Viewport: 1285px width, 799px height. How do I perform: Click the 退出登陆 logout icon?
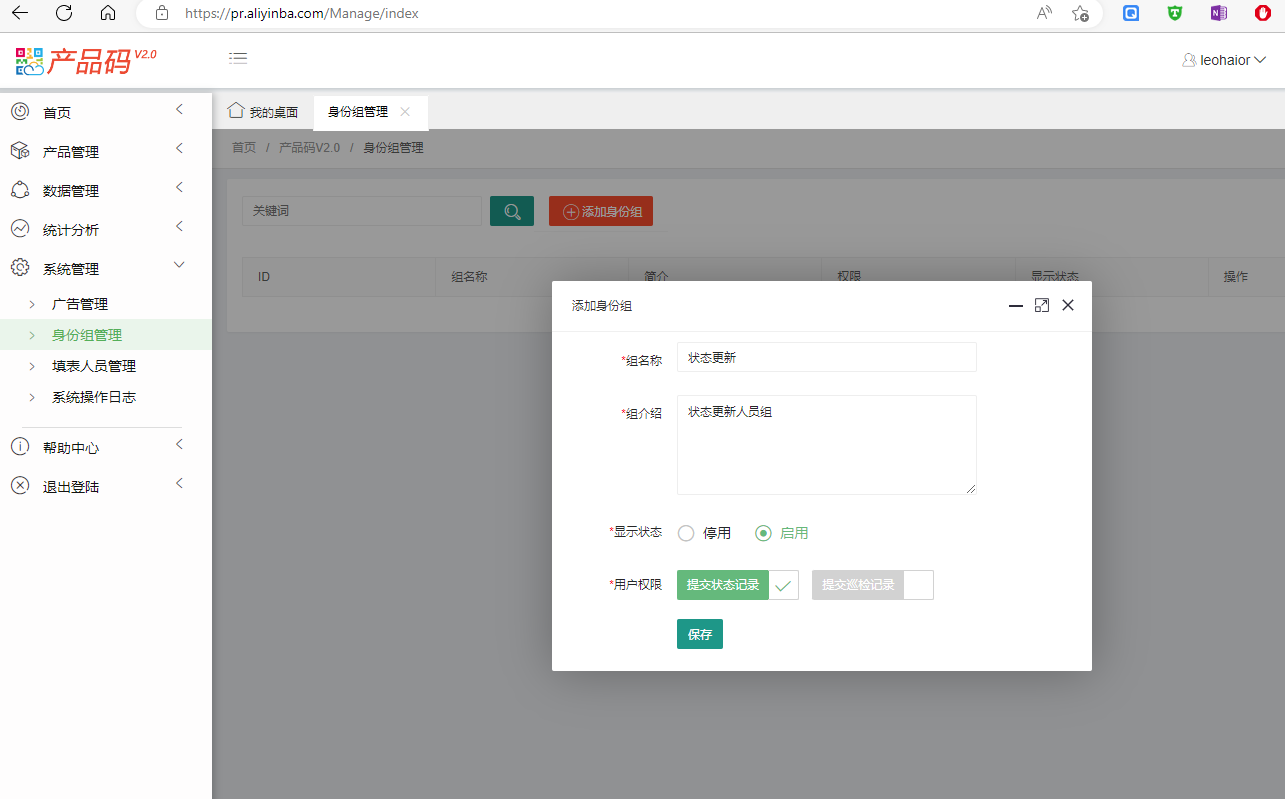pyautogui.click(x=20, y=486)
